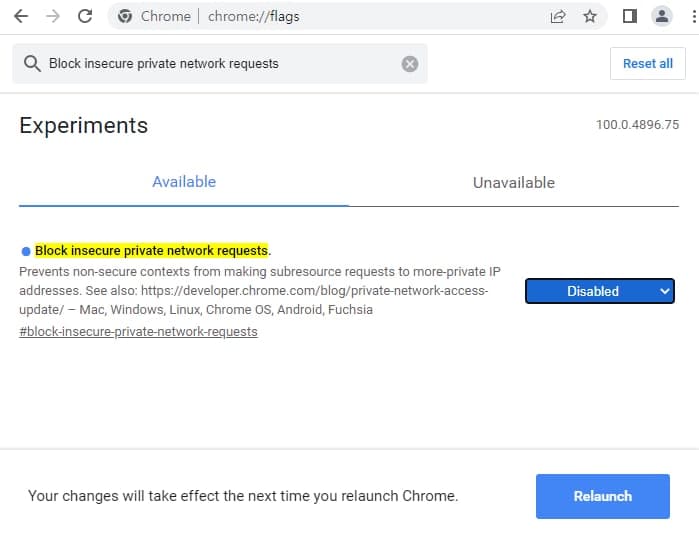This screenshot has height=539, width=699.
Task: Open the user profile avatar
Action: pyautogui.click(x=662, y=16)
